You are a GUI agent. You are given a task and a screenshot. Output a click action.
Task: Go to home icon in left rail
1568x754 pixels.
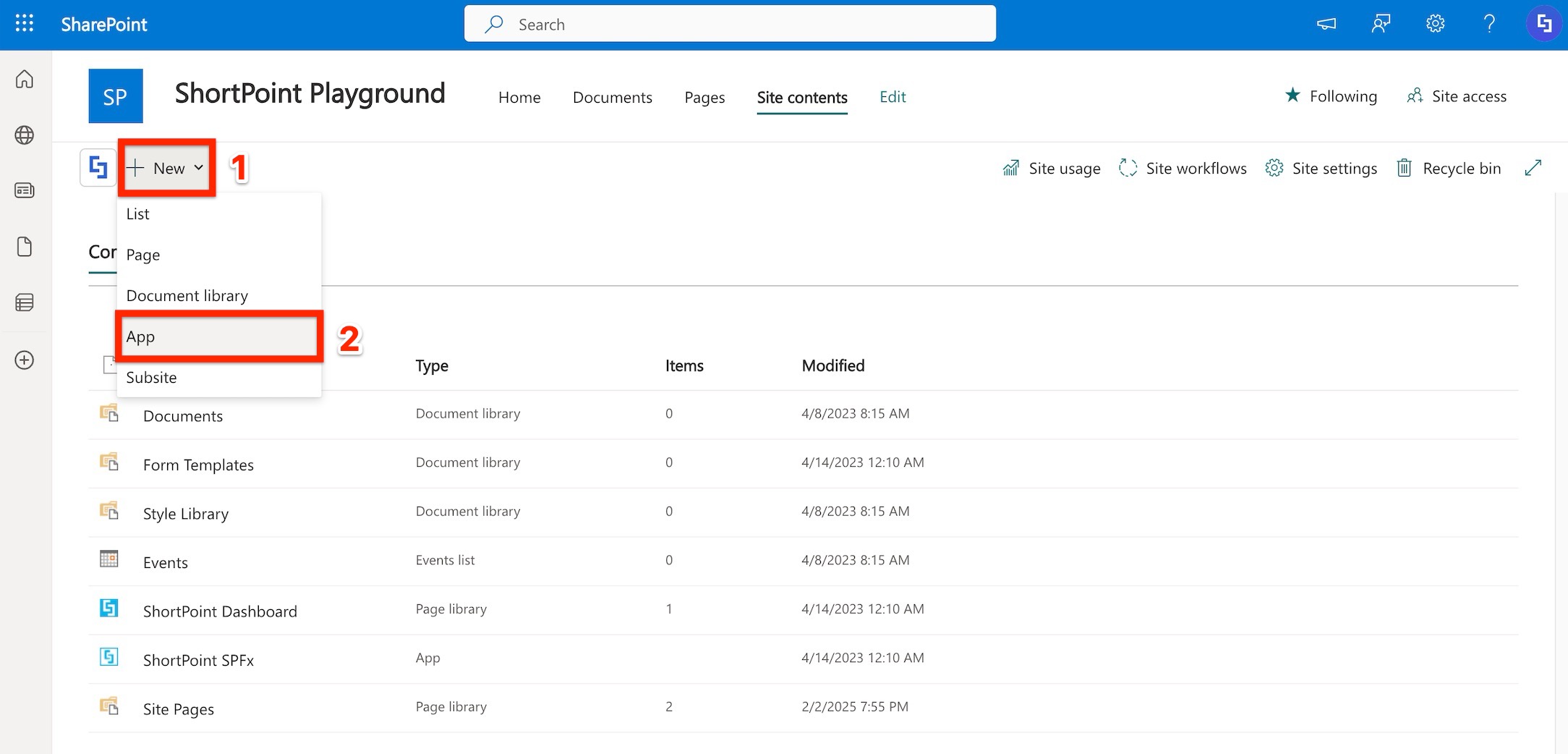click(25, 79)
